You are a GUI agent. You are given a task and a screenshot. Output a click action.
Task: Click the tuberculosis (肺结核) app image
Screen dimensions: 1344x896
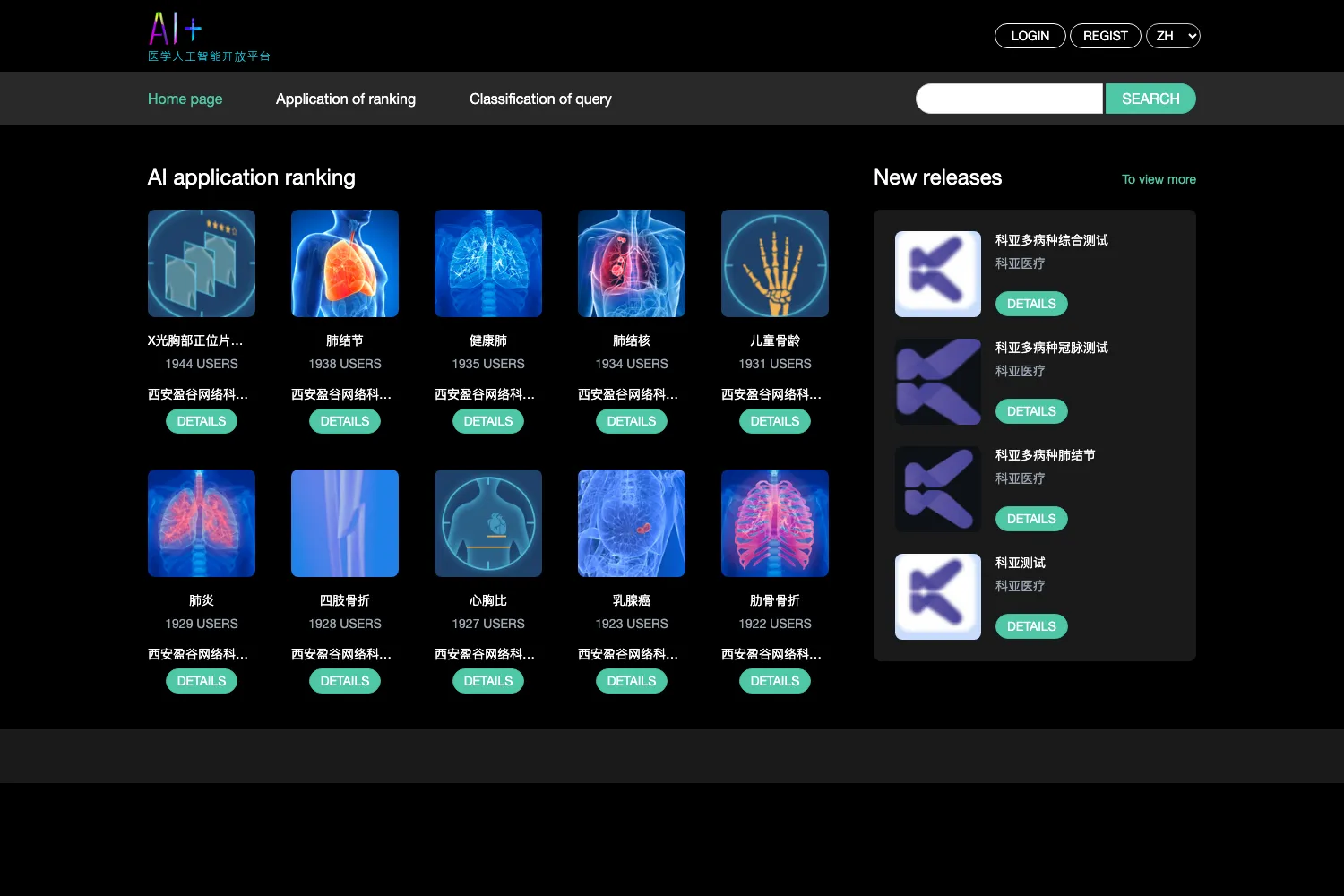tap(632, 263)
